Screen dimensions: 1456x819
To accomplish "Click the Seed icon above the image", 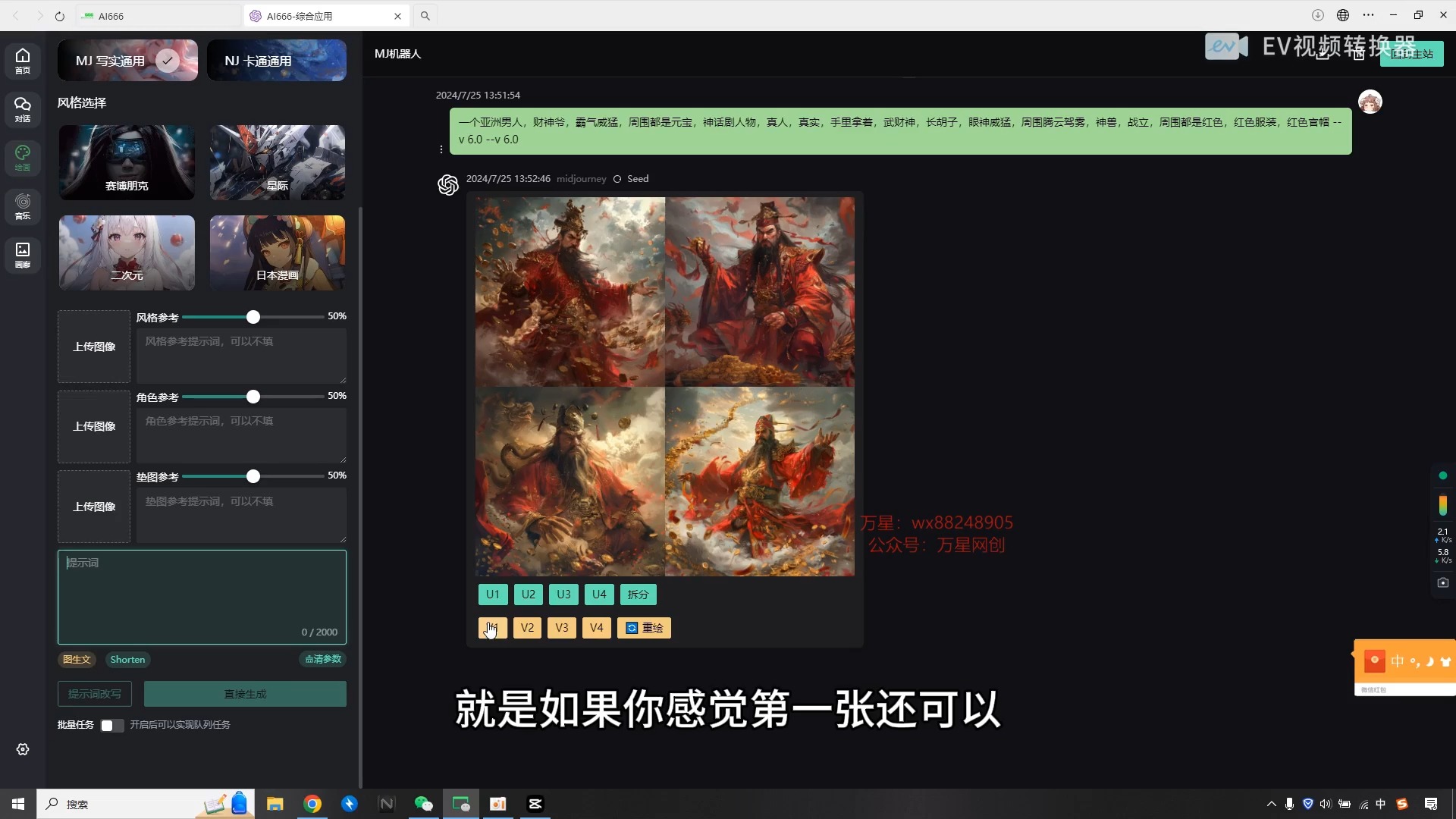I will [617, 179].
